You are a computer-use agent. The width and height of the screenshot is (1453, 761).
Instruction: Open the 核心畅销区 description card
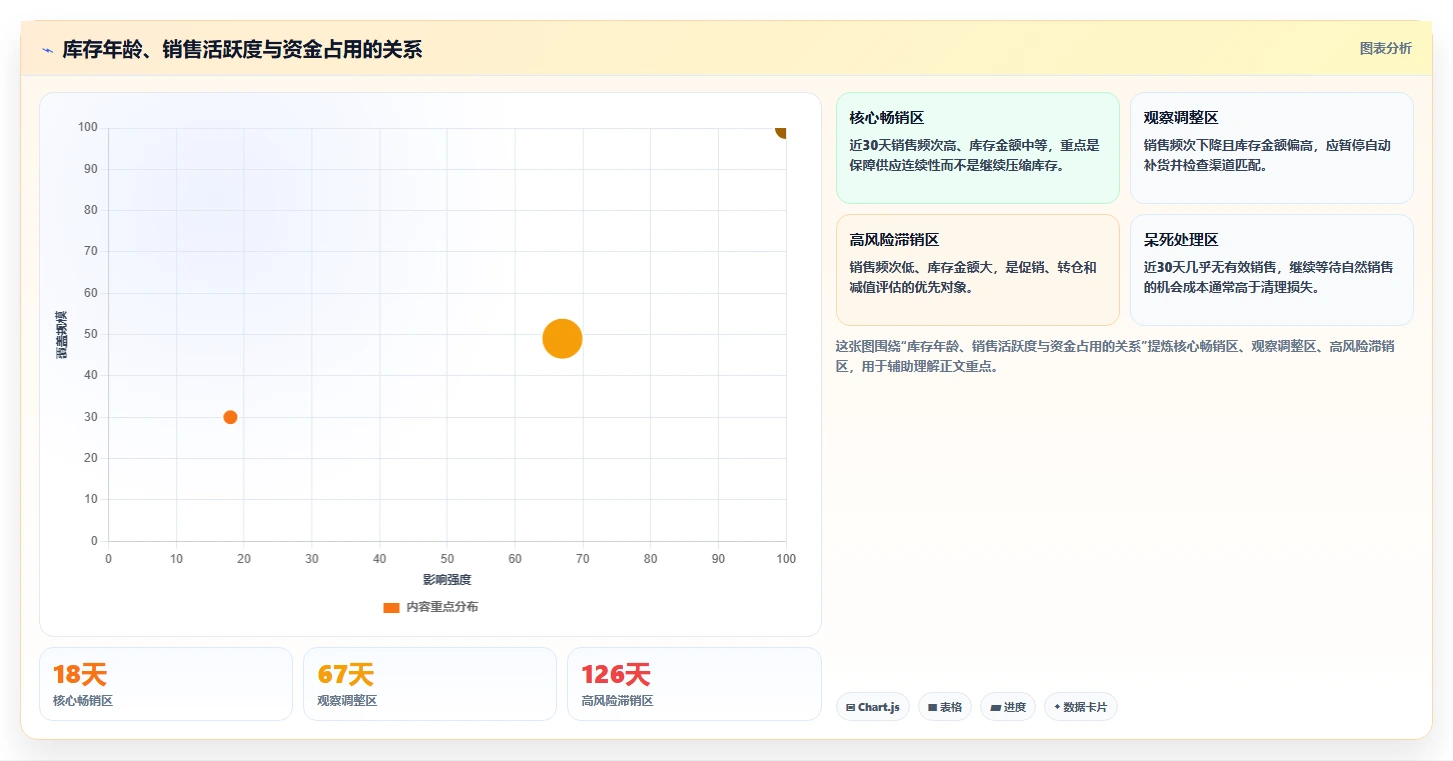click(977, 148)
